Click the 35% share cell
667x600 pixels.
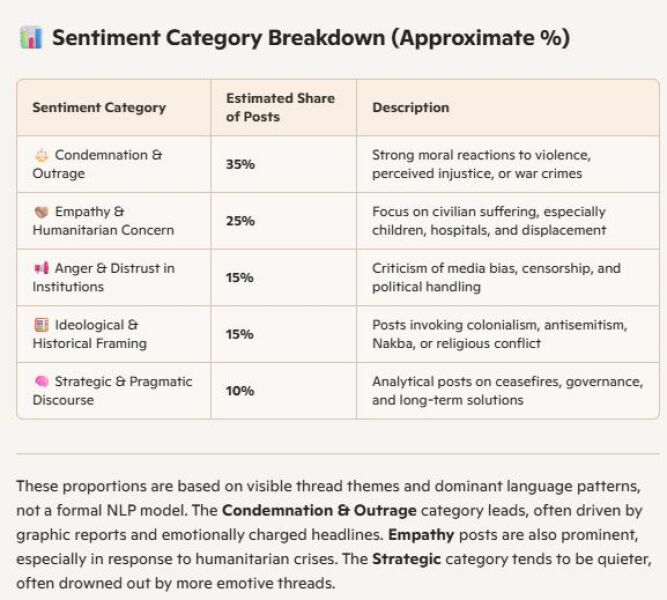pyautogui.click(x=240, y=164)
